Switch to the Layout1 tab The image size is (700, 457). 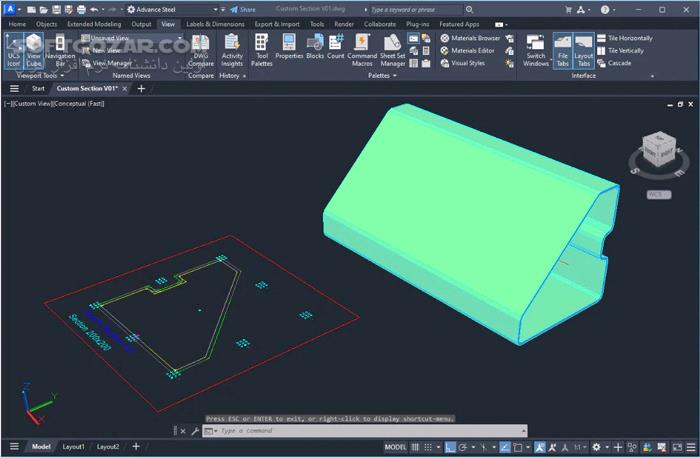pyautogui.click(x=75, y=447)
